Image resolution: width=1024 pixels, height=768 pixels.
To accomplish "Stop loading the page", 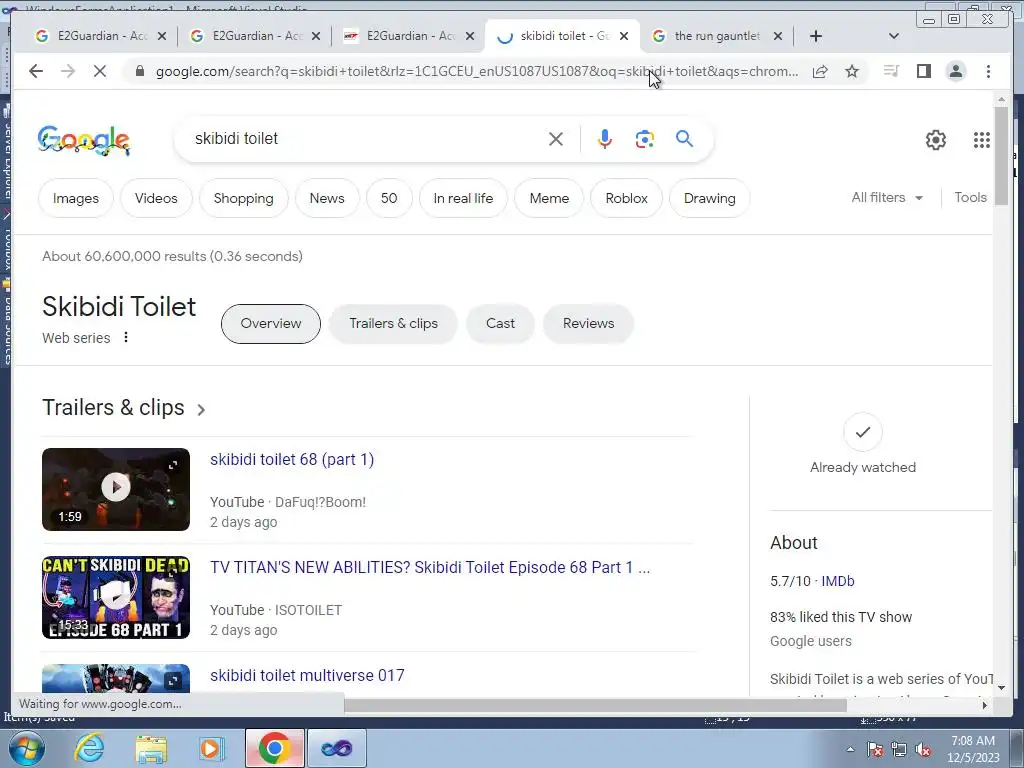I will click(100, 71).
